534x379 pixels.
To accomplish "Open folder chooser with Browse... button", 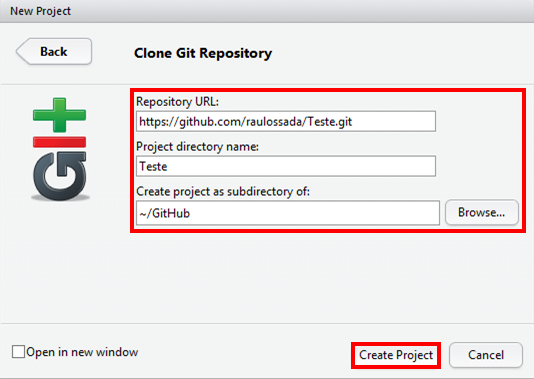I will click(x=482, y=212).
